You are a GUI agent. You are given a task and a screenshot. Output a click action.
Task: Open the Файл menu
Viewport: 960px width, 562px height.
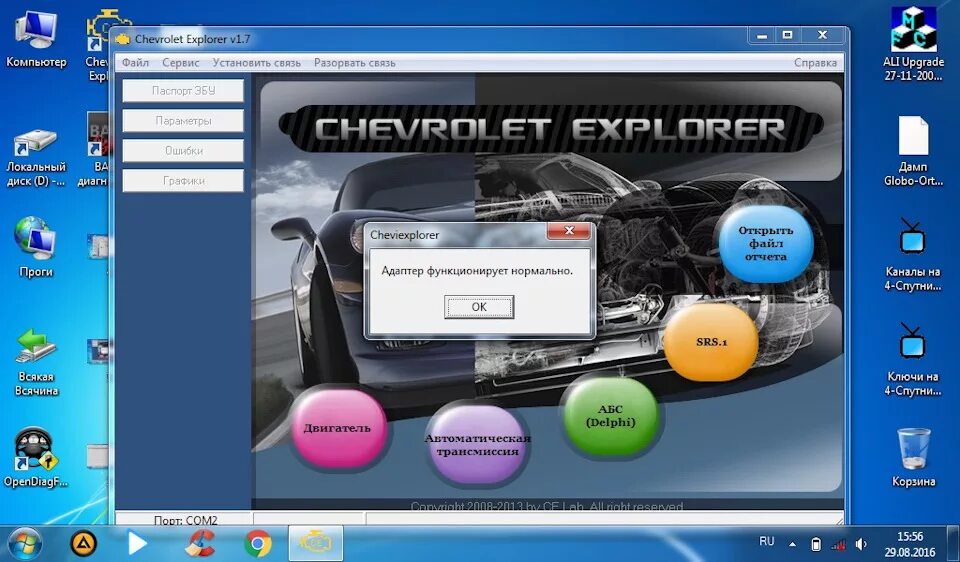point(135,62)
